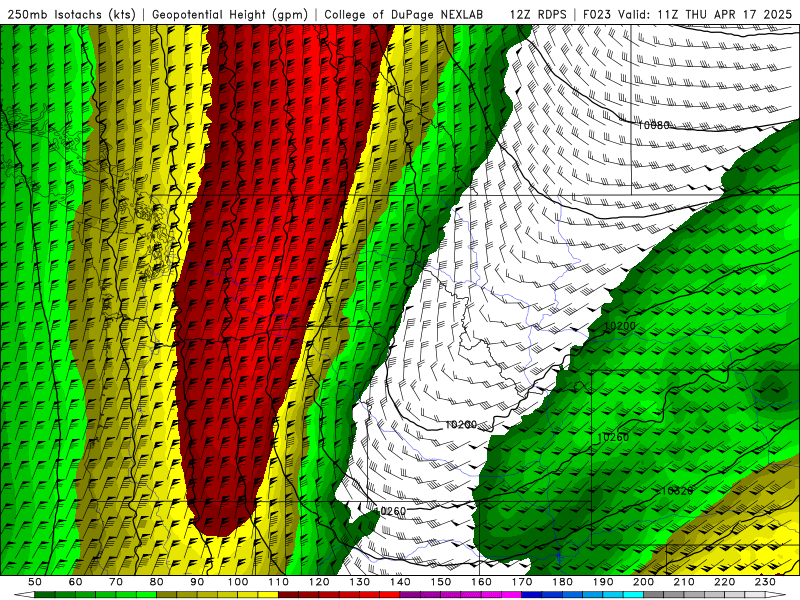
Task: Click the 'Geopotential Height (gpm)' header text
Action: (x=230, y=14)
